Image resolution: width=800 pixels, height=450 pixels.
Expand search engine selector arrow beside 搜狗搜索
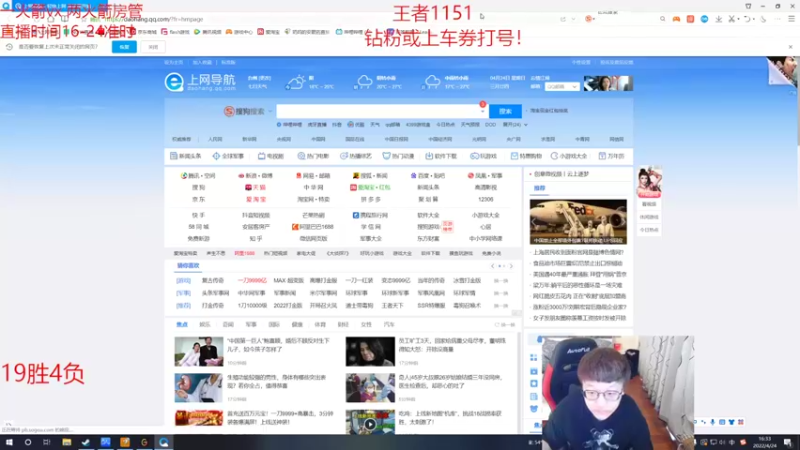(x=270, y=111)
